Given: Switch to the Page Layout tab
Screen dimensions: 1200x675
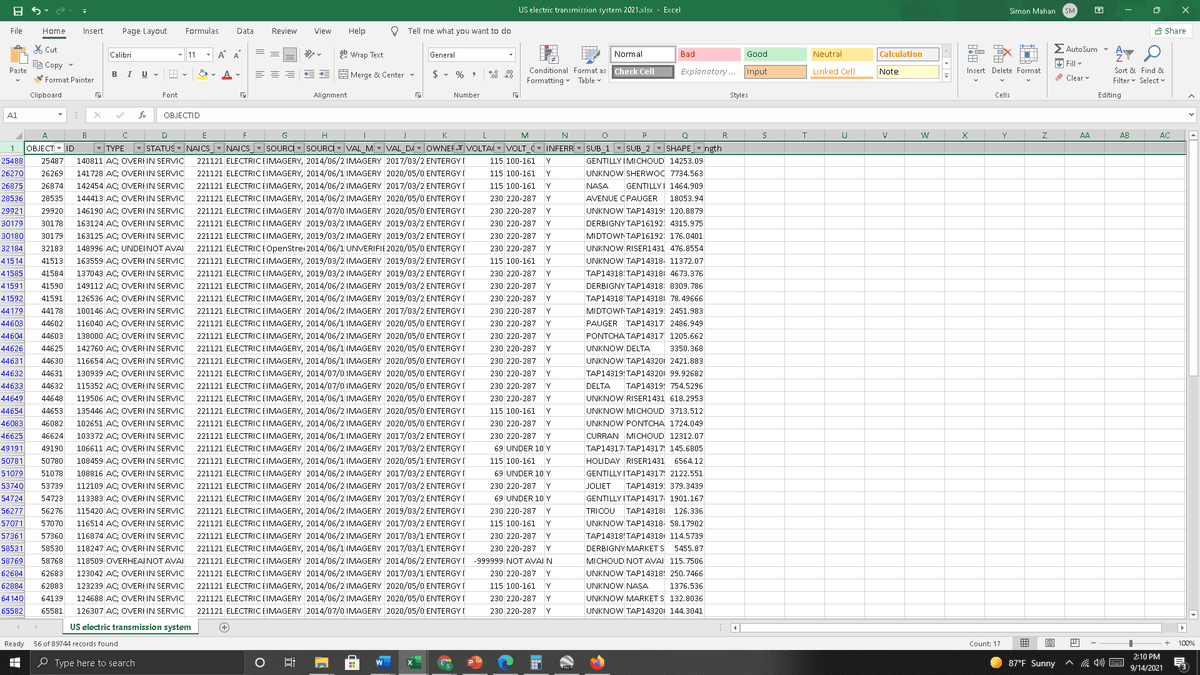Looking at the screenshot, I should pos(145,31).
